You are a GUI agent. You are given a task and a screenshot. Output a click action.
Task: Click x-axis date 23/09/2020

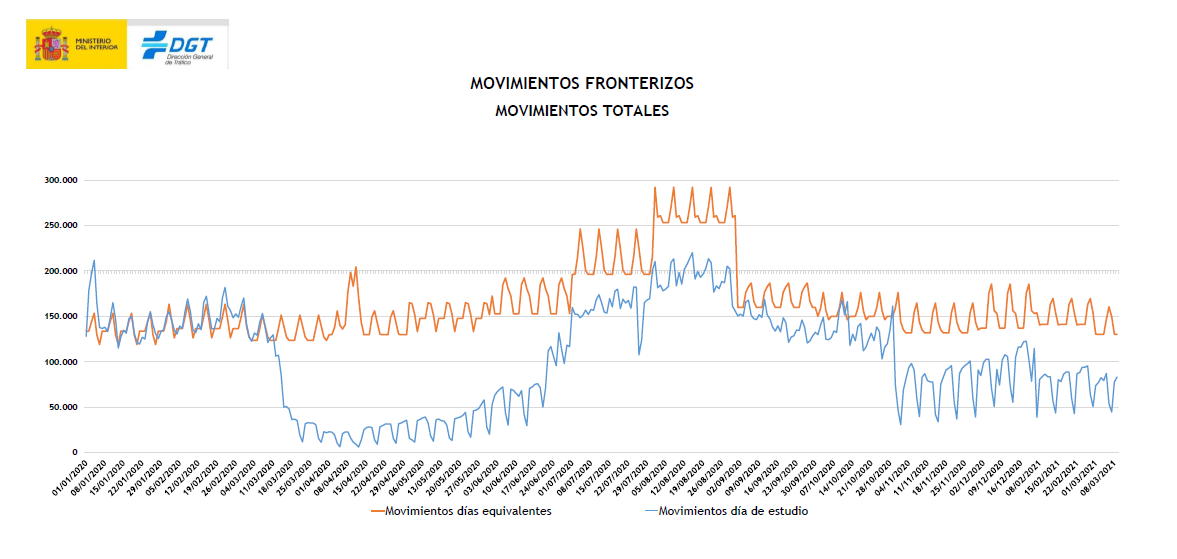pos(781,476)
